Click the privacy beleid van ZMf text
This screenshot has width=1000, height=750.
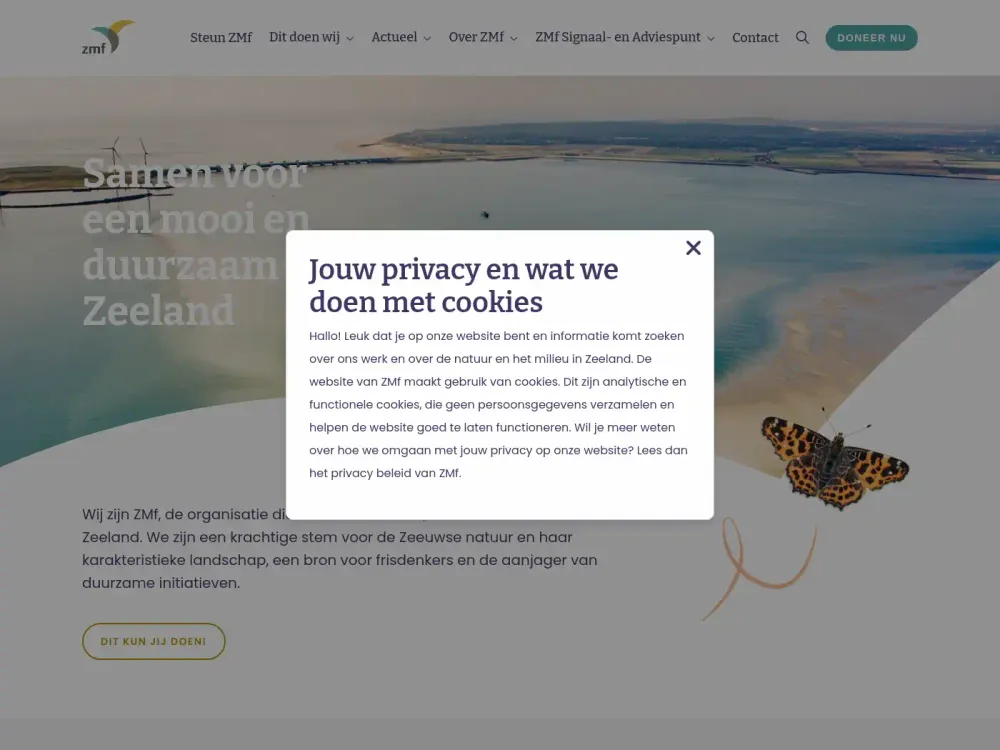coord(395,473)
